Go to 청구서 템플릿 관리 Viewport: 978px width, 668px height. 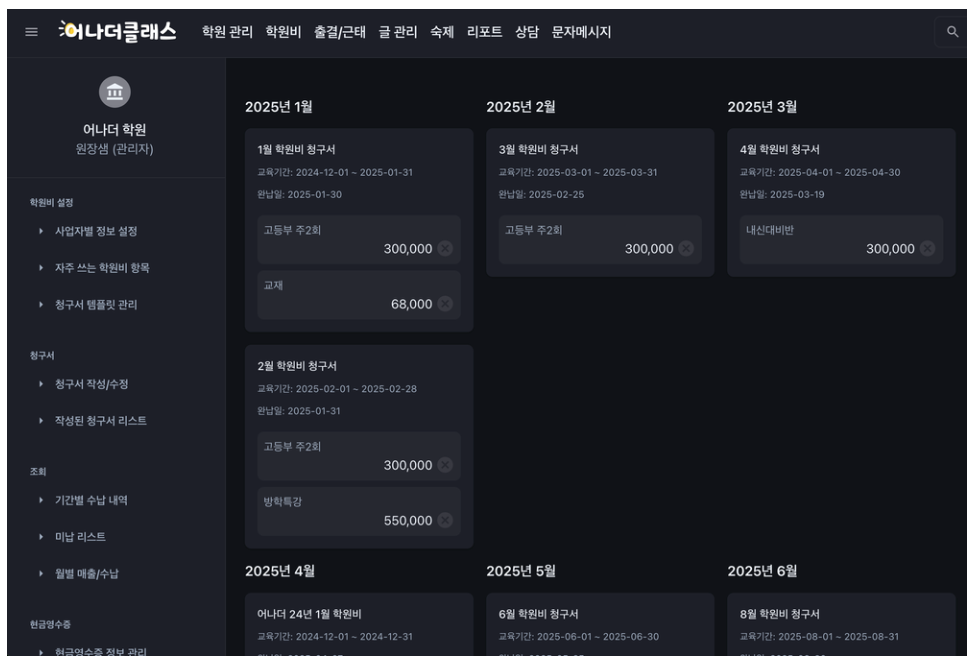96,304
